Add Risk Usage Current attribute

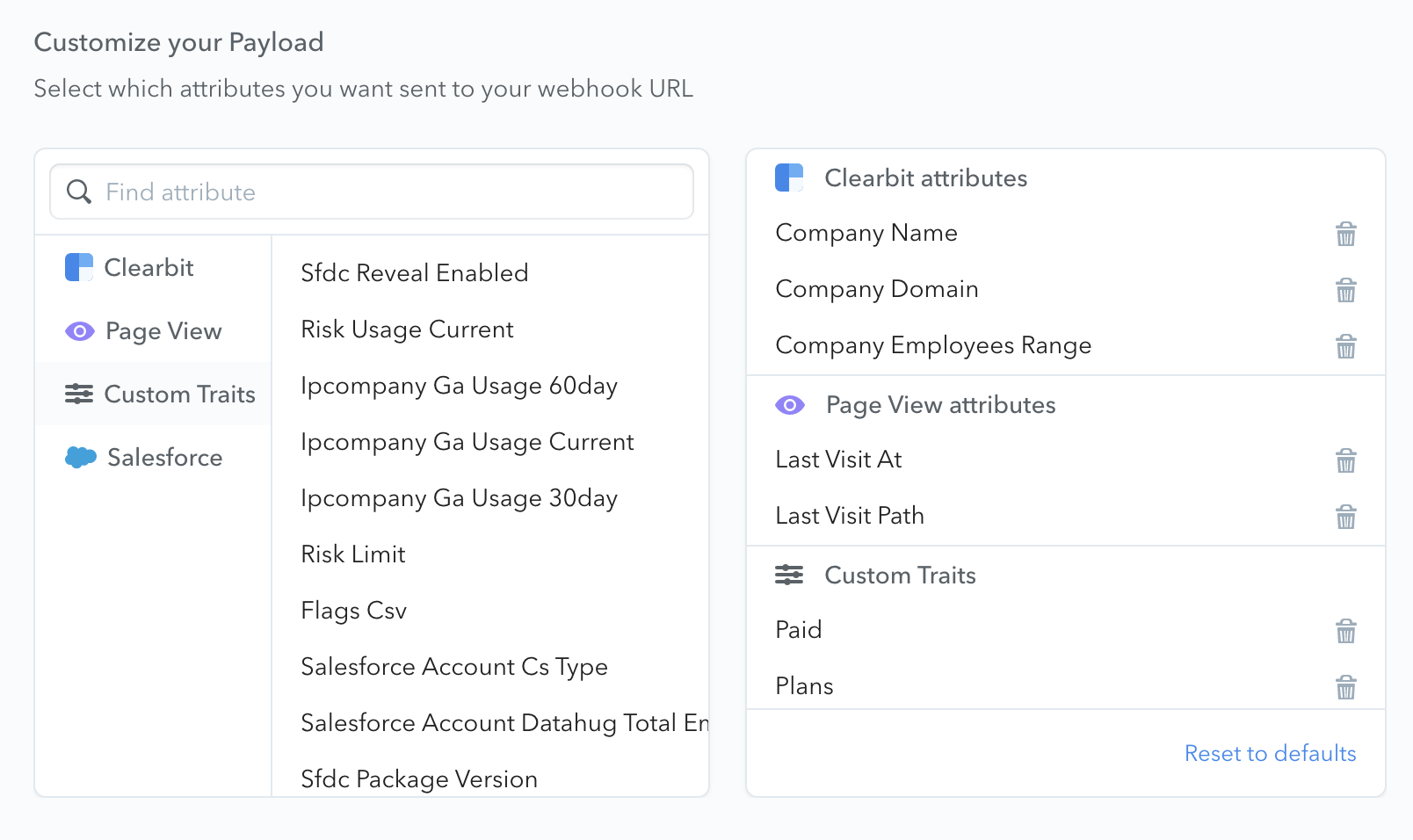click(407, 329)
